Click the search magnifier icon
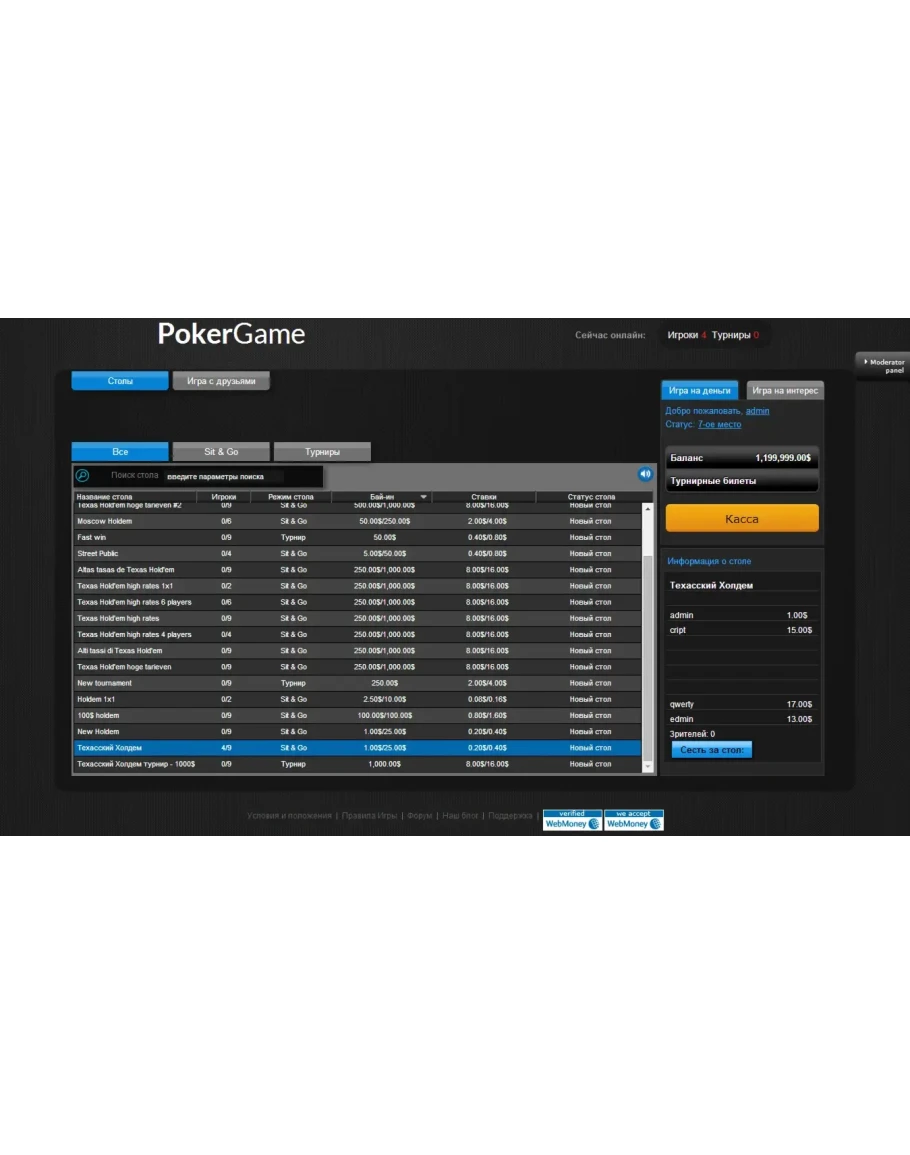Screen dimensions: 910x1155 [x=83, y=476]
